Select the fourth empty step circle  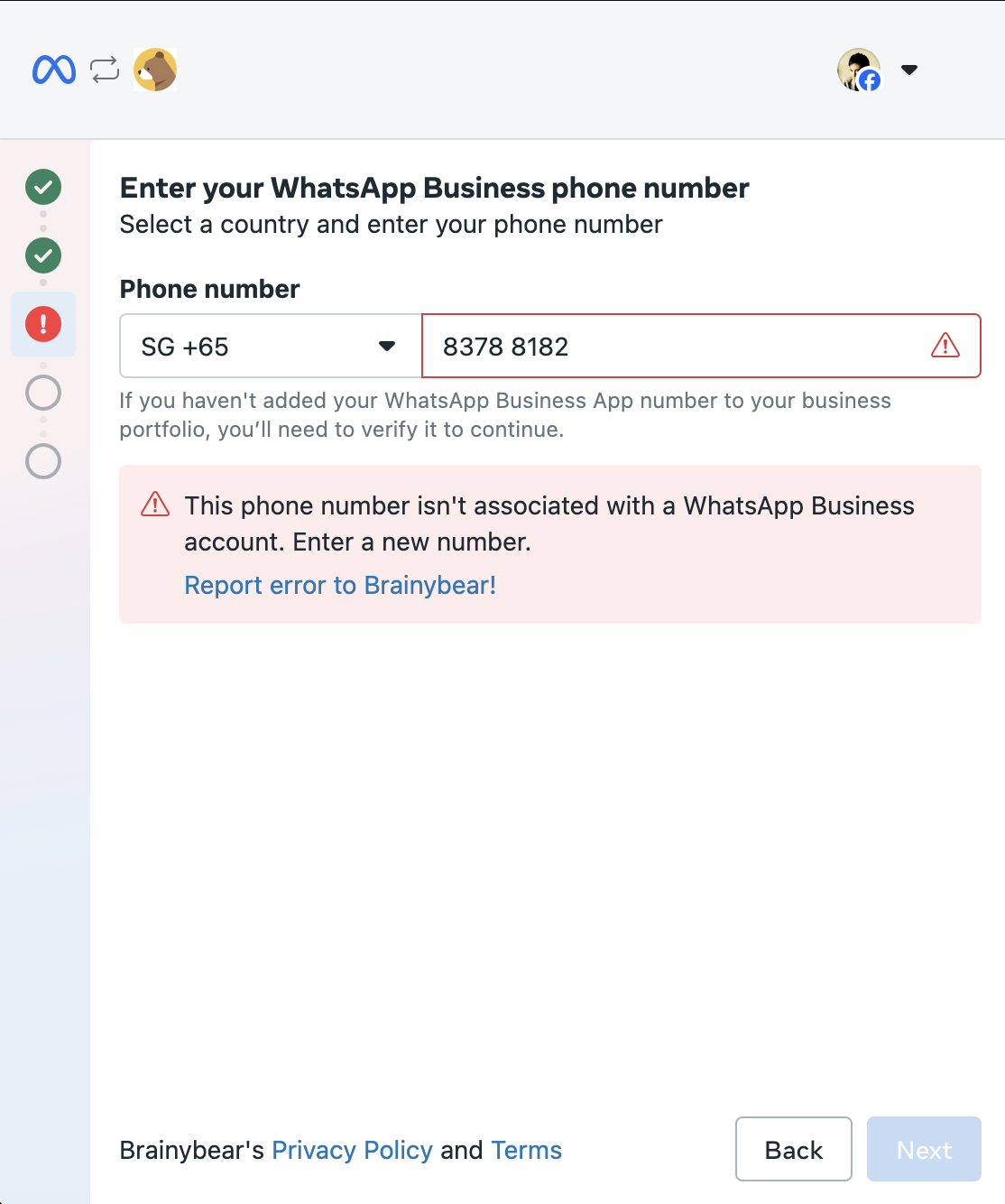(x=43, y=393)
